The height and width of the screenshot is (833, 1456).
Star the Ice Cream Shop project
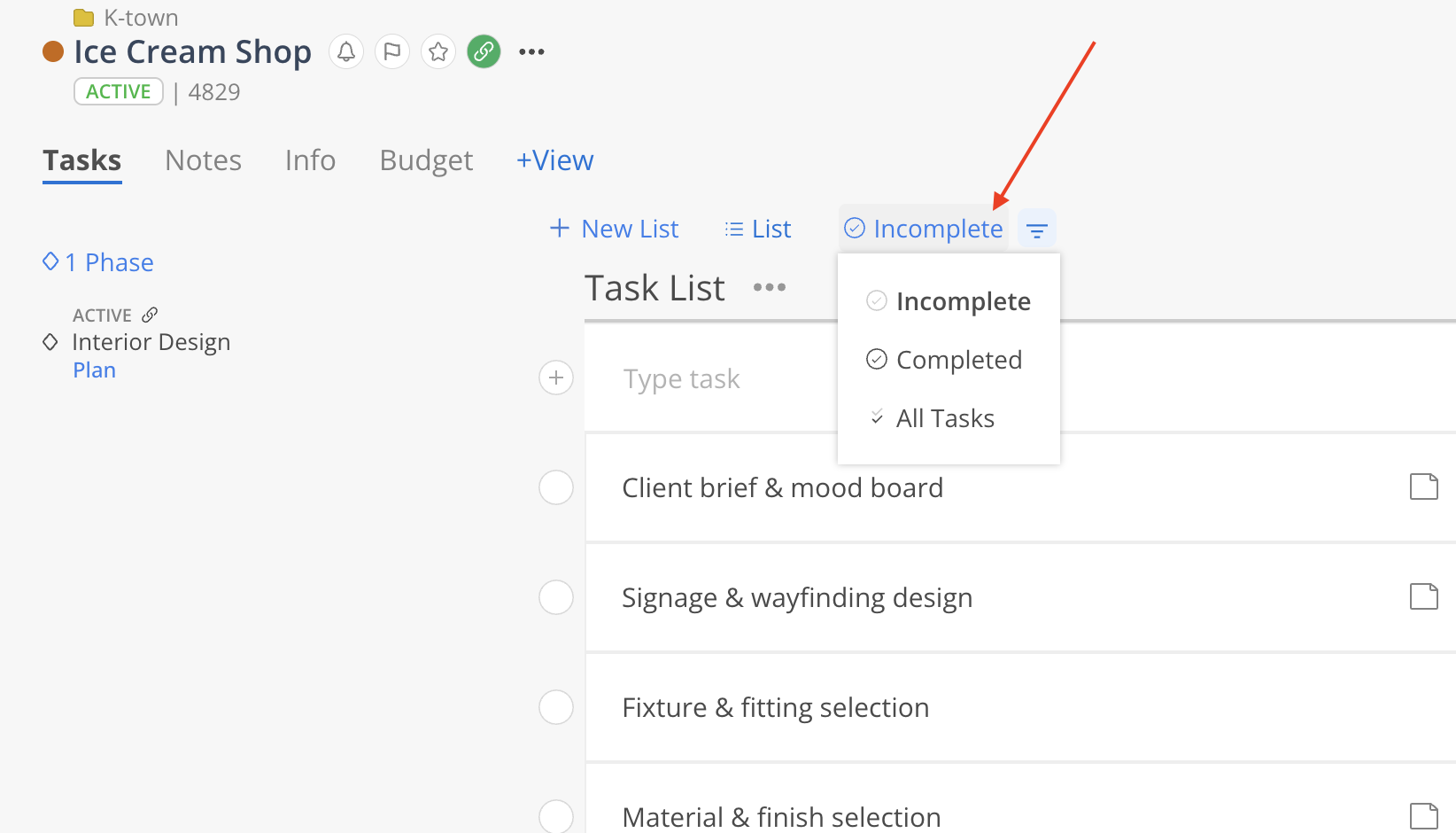438,52
